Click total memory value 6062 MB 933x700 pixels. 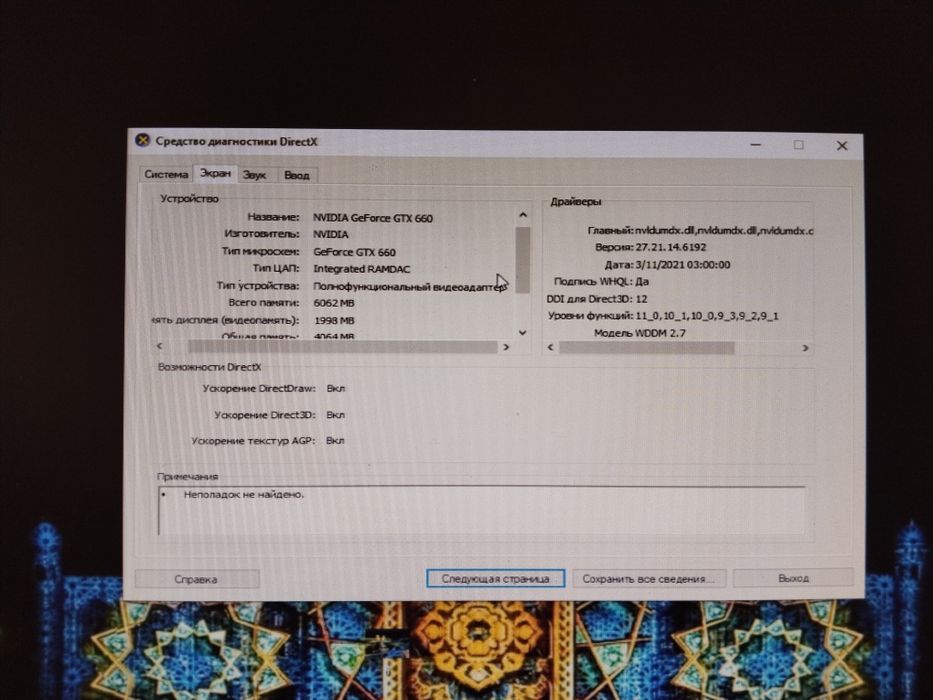pyautogui.click(x=334, y=303)
